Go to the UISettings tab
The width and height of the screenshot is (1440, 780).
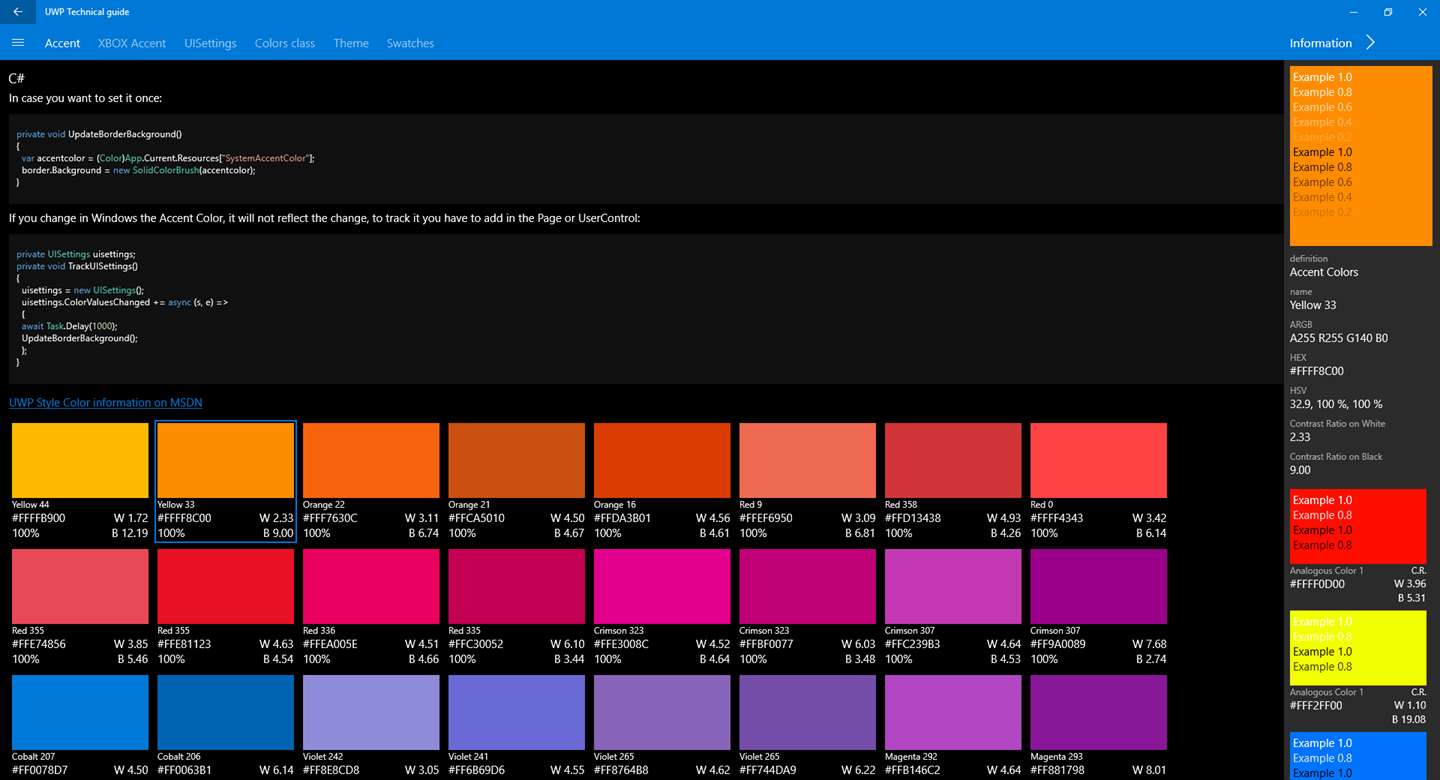[210, 43]
